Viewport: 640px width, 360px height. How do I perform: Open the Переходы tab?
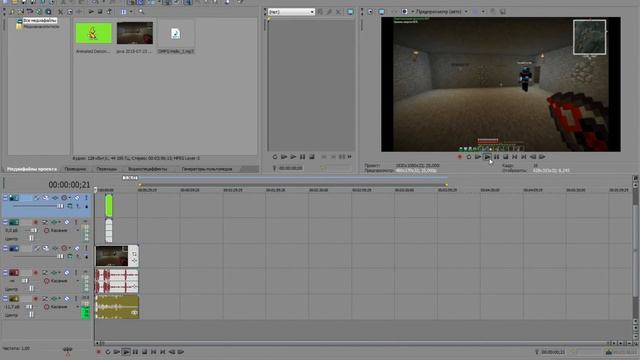click(x=107, y=169)
